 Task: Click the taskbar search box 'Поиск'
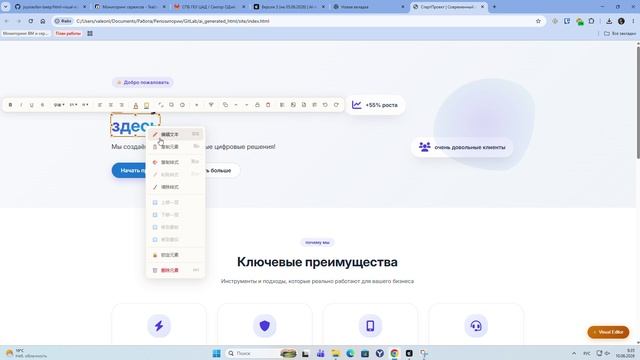[x=262, y=353]
